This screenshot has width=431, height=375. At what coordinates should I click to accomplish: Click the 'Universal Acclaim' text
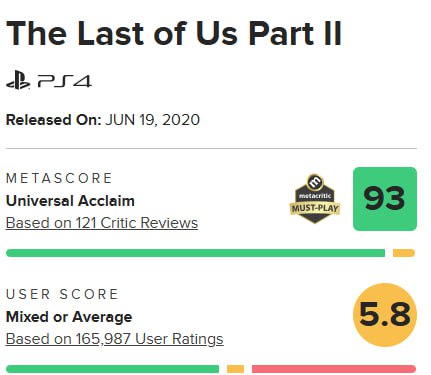70,201
